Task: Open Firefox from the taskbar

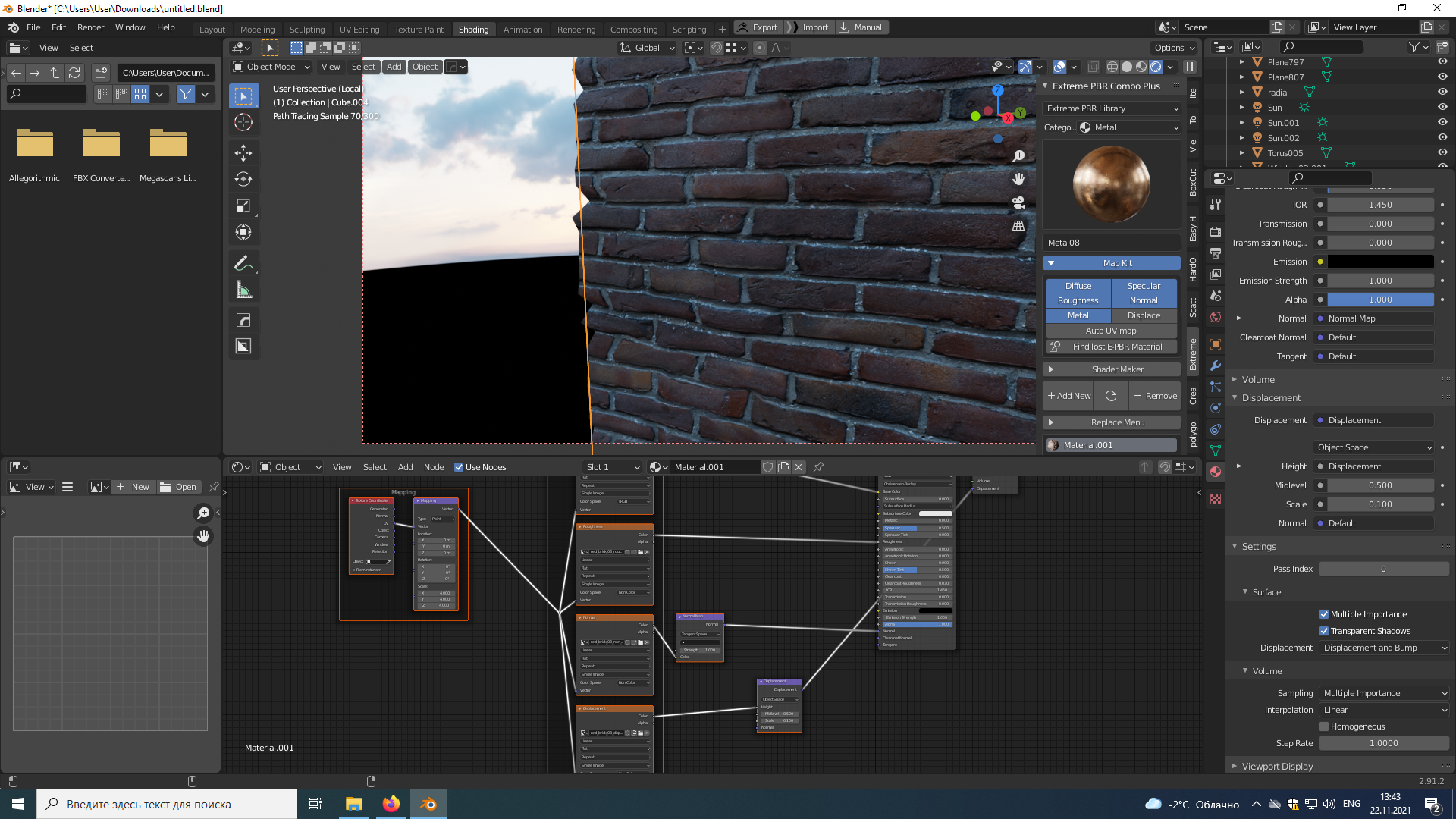Action: pos(391,804)
